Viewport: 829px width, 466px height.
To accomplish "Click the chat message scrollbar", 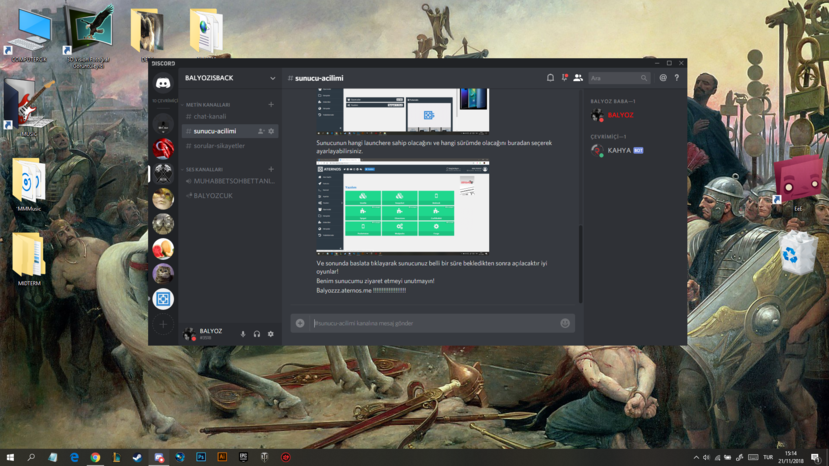I will [581, 263].
